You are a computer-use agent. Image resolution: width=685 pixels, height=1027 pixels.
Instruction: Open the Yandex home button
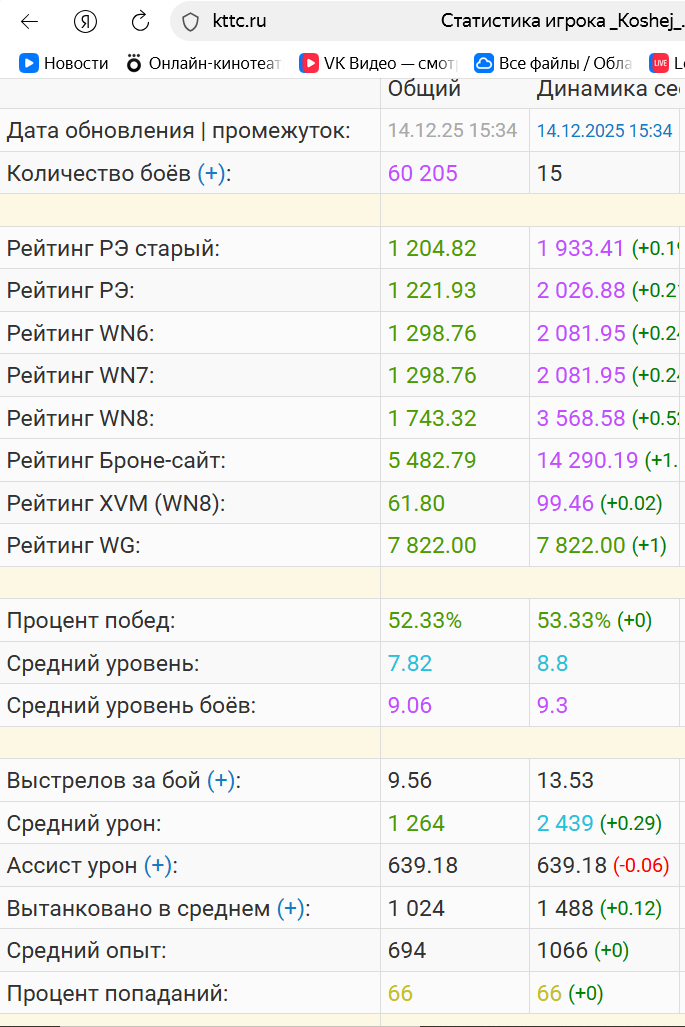click(85, 21)
